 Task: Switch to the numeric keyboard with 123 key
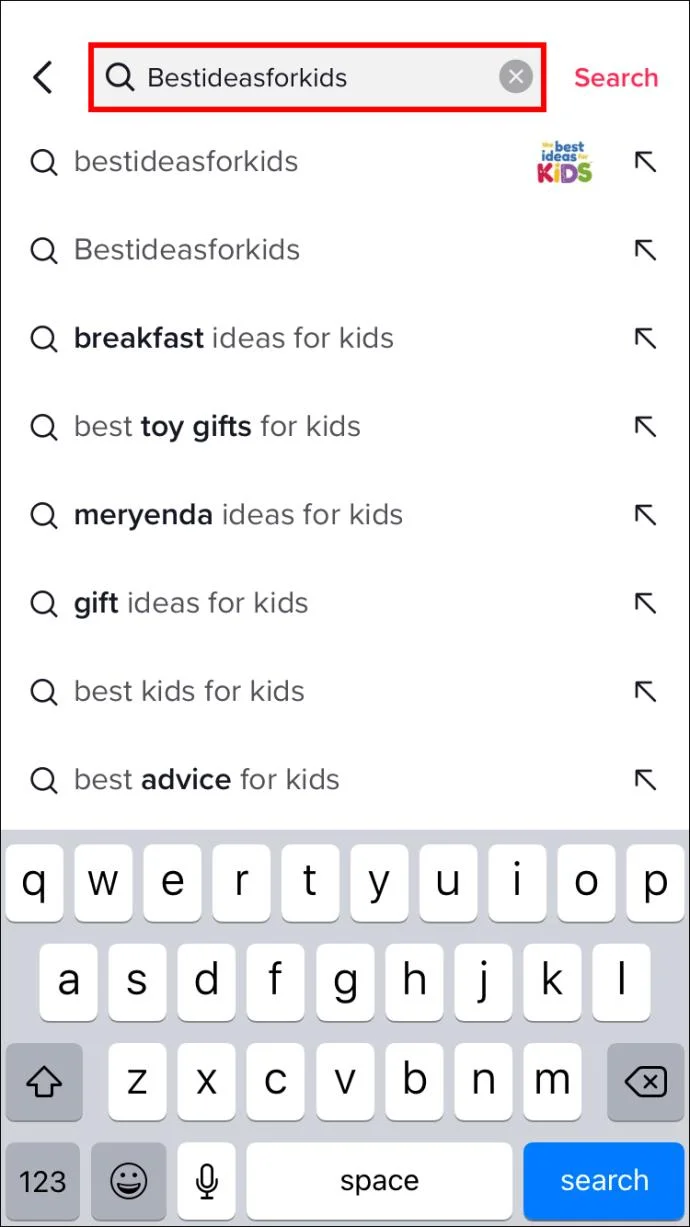pos(43,1181)
